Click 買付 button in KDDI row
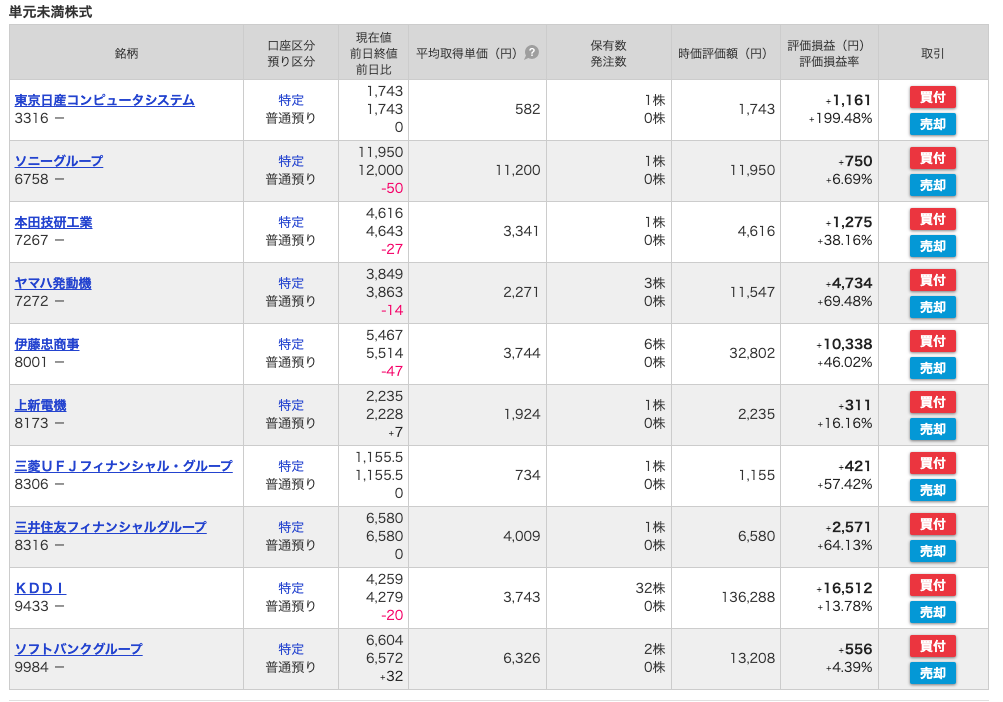The height and width of the screenshot is (702, 1003). click(933, 585)
